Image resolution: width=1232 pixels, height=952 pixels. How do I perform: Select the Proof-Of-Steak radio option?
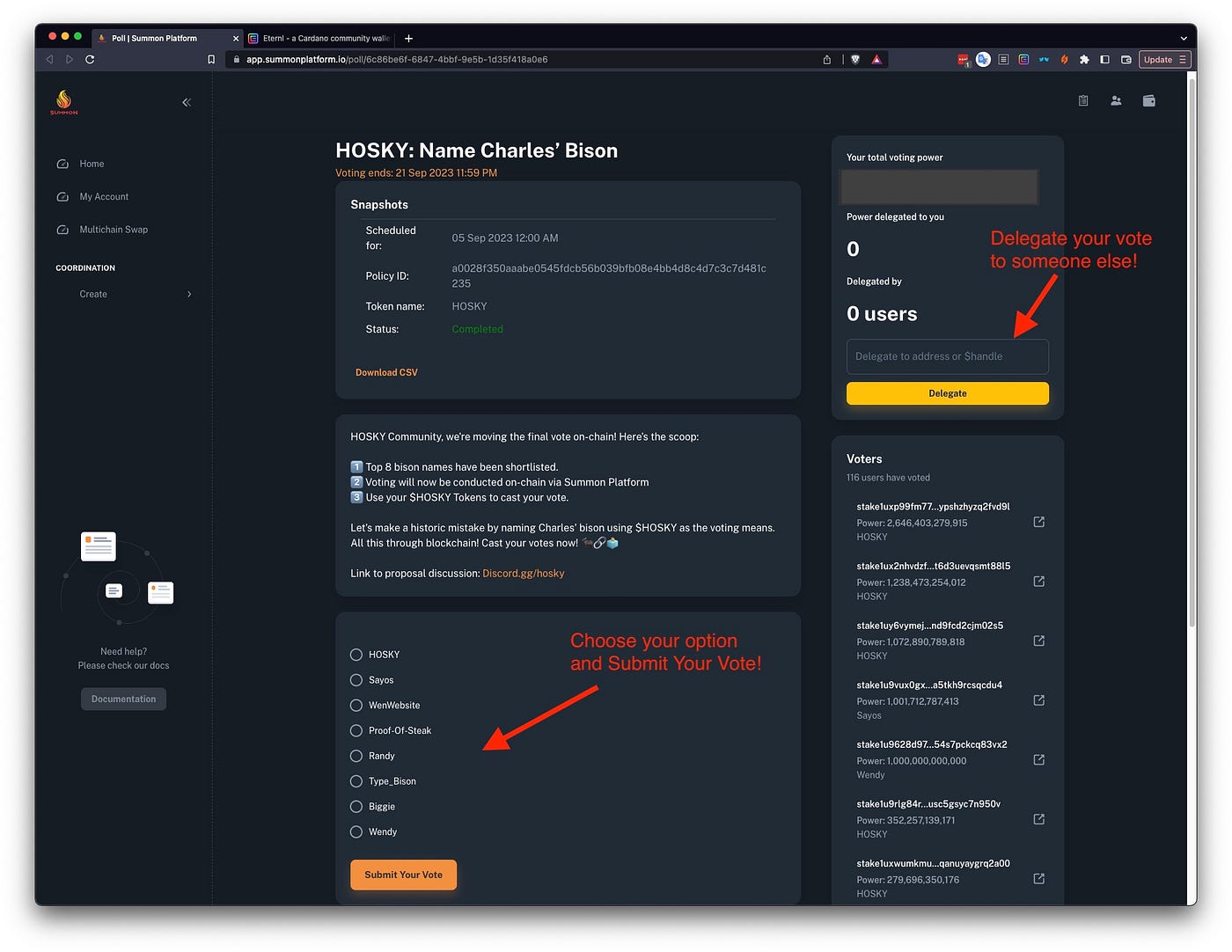[x=356, y=730]
